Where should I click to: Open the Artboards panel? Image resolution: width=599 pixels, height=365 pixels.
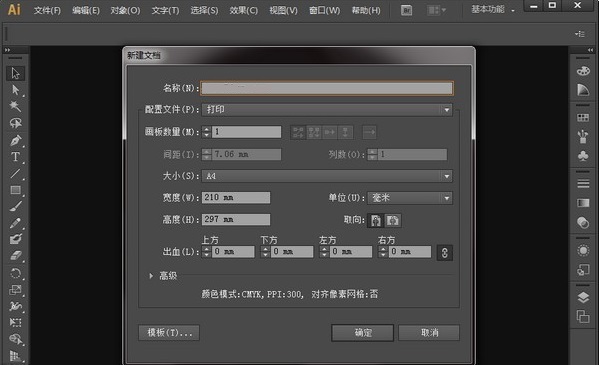[583, 316]
